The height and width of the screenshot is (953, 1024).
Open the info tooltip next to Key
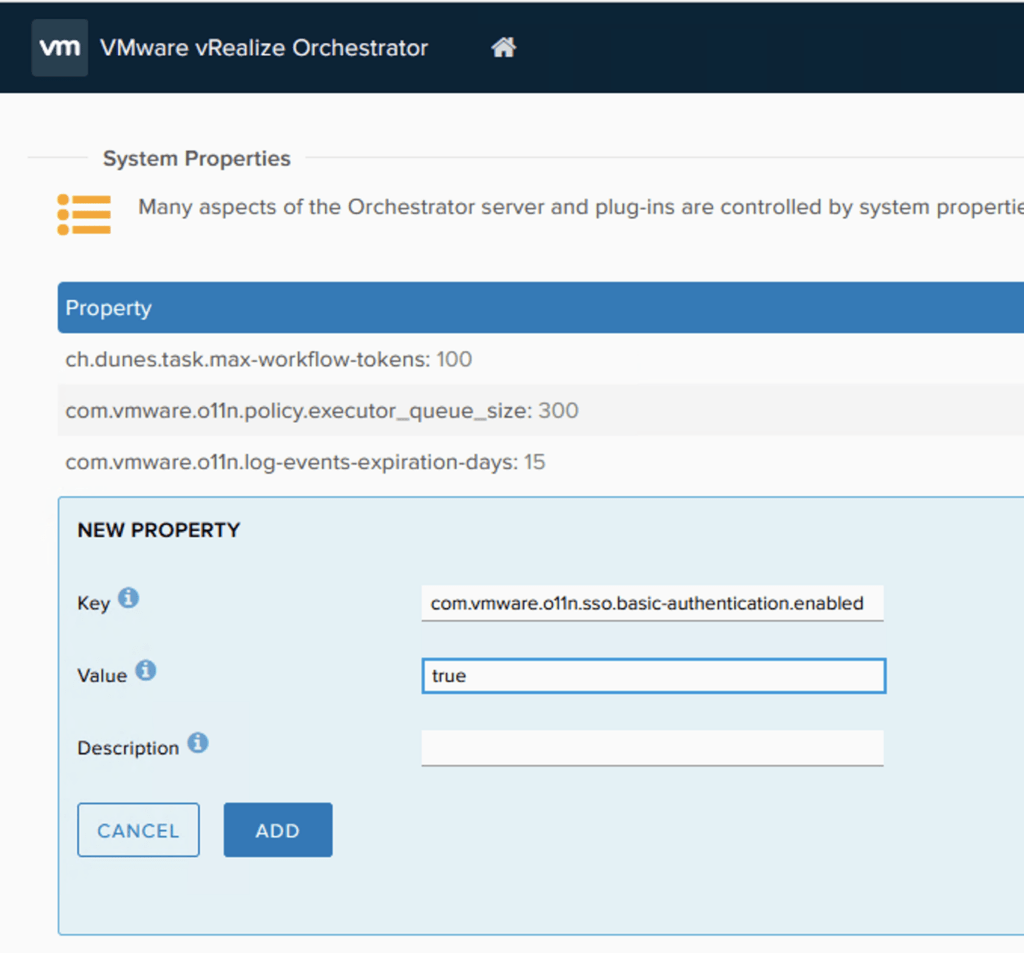(128, 598)
